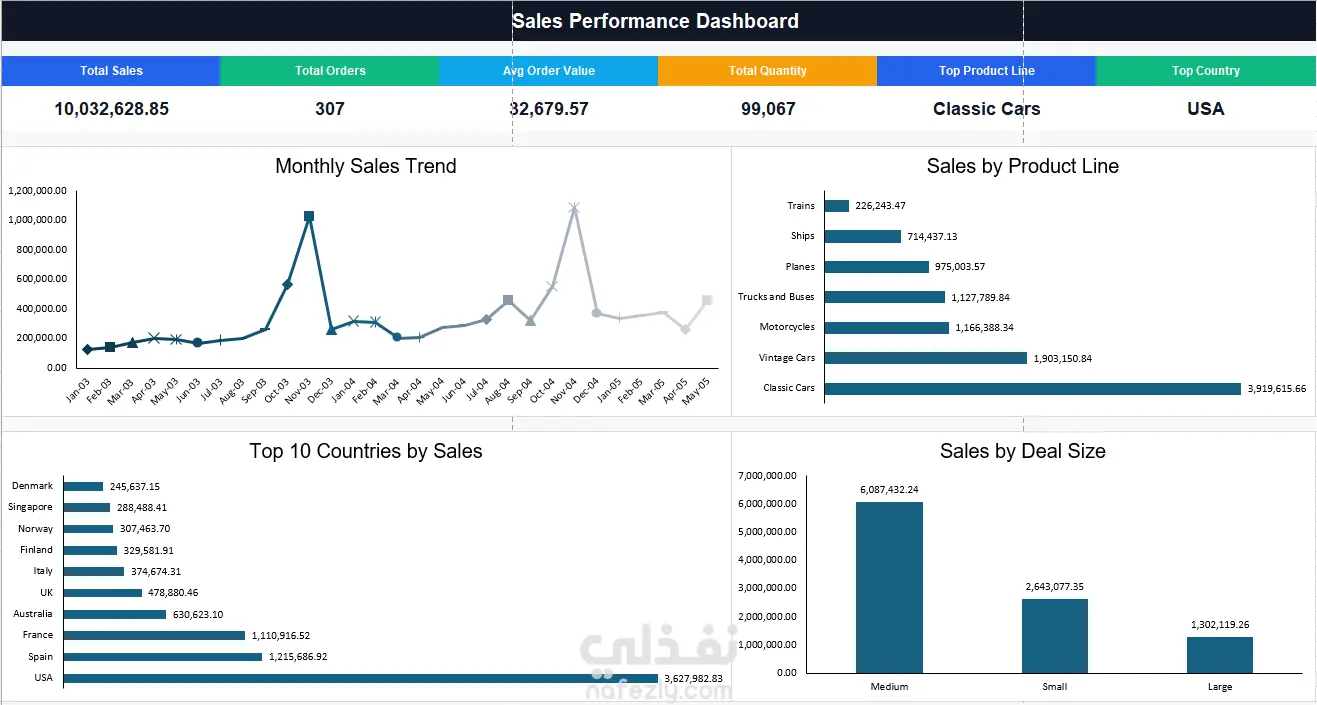The width and height of the screenshot is (1317, 705).
Task: Click the 226,243.47 data label
Action: 880,206
